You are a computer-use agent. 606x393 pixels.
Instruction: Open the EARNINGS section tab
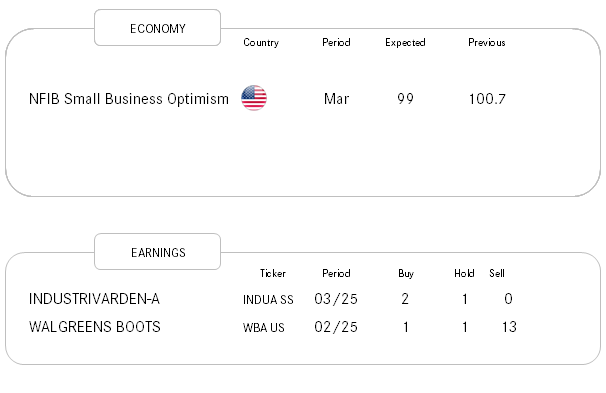158,252
